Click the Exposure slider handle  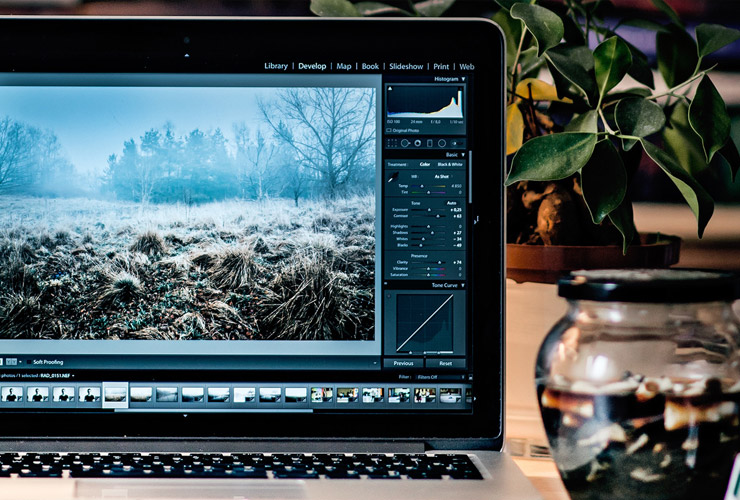pos(429,210)
